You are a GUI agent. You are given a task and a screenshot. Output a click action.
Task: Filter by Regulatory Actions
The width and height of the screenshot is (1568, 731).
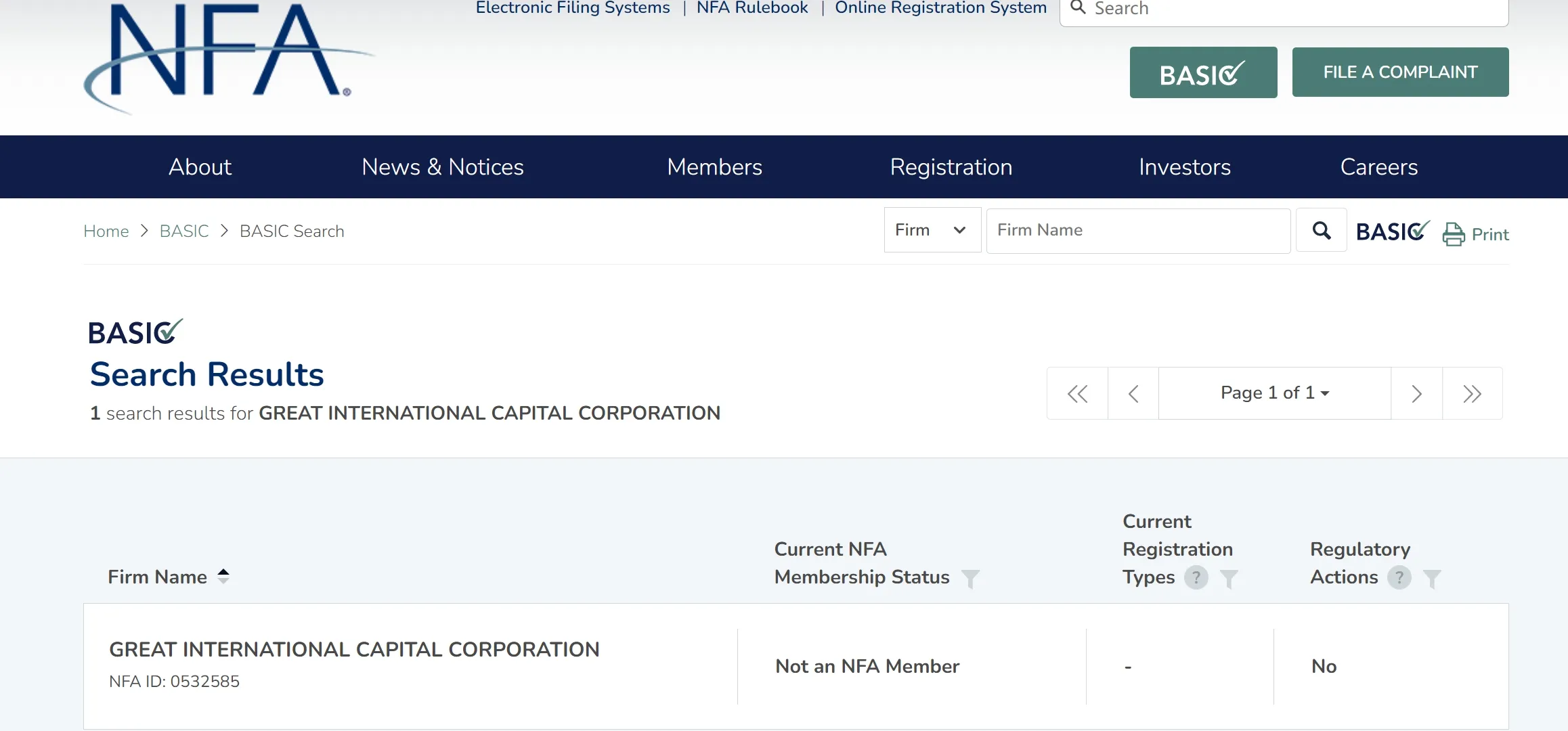[x=1432, y=579]
